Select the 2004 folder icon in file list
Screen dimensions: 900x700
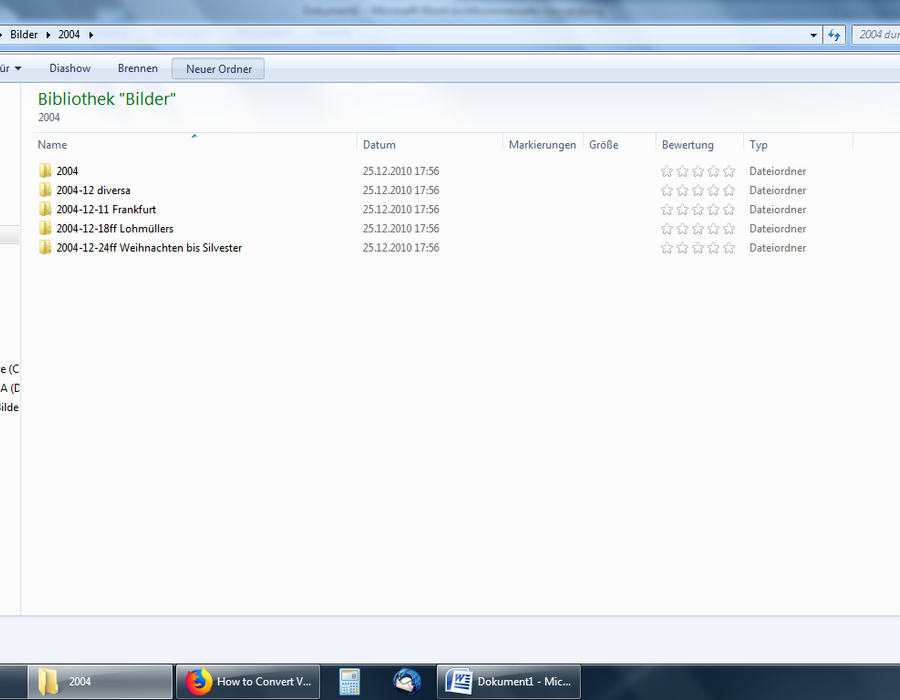coord(45,171)
